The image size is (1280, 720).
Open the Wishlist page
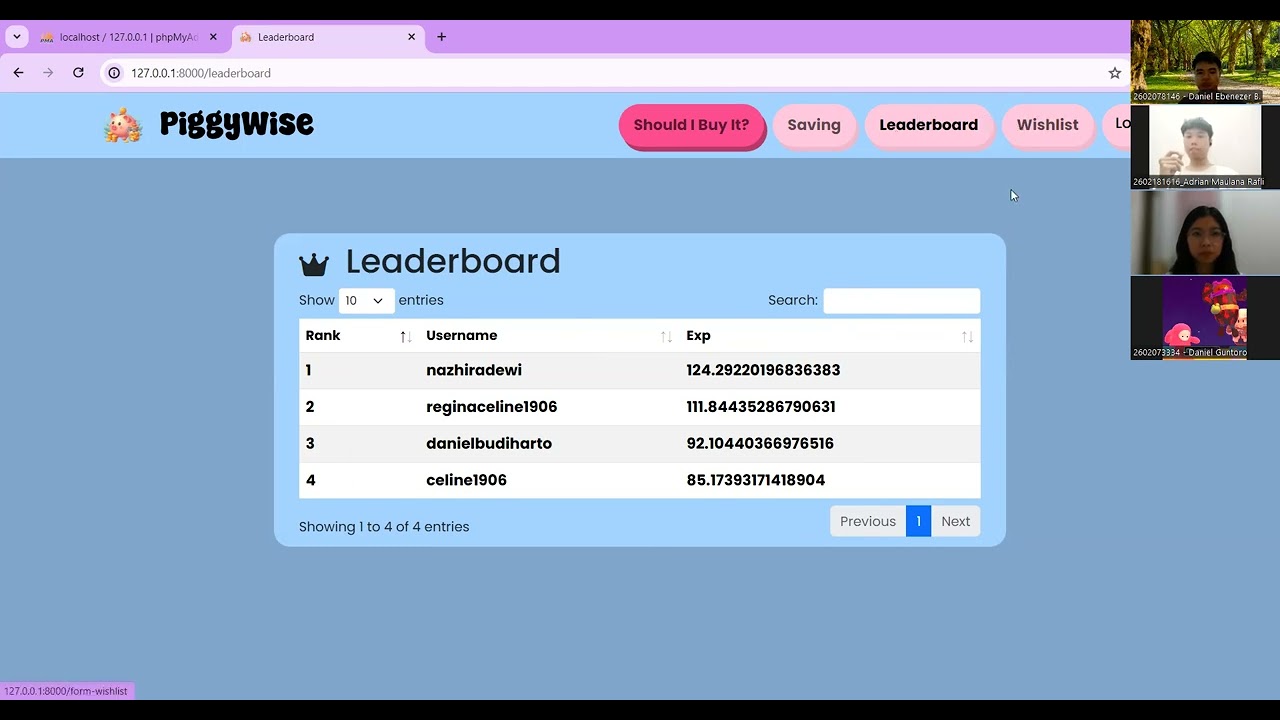tap(1047, 125)
